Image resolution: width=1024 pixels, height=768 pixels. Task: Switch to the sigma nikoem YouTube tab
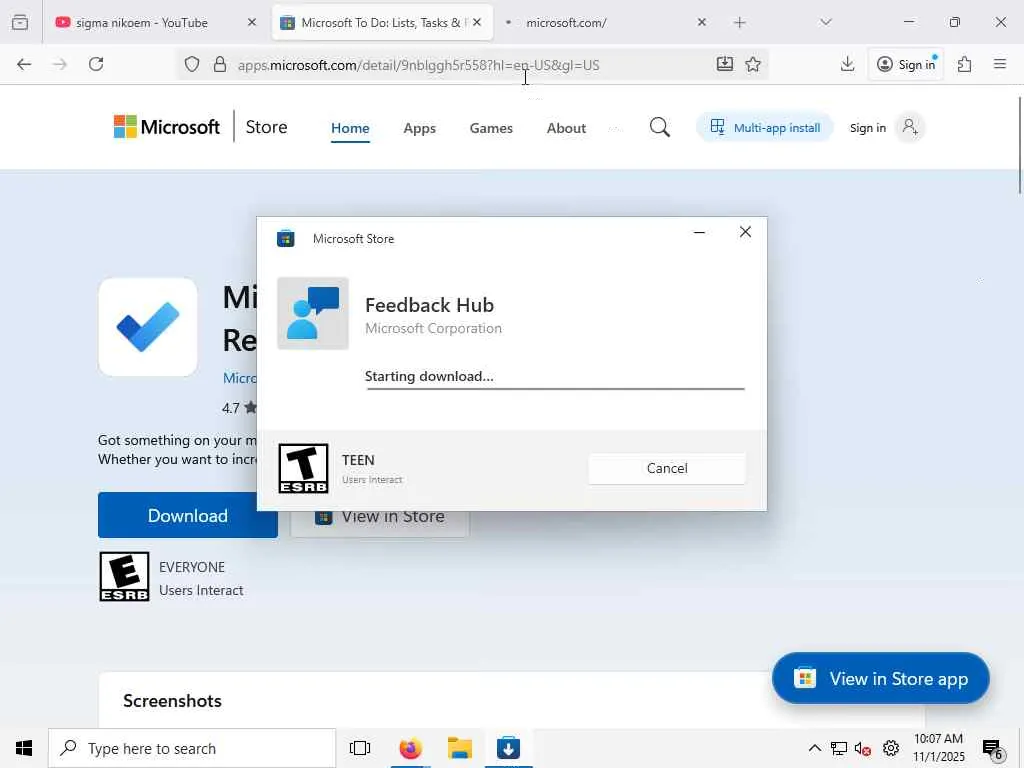(154, 22)
